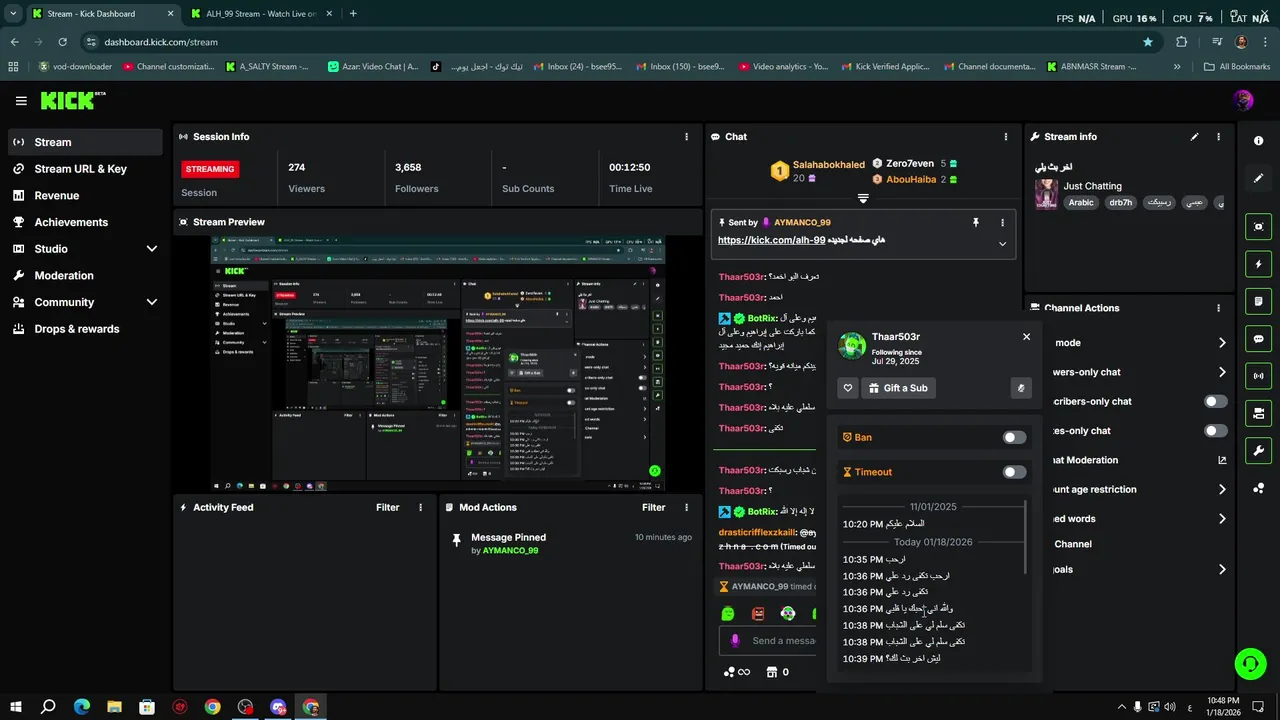
Task: Open Activity Feed Filter
Action: click(x=387, y=508)
